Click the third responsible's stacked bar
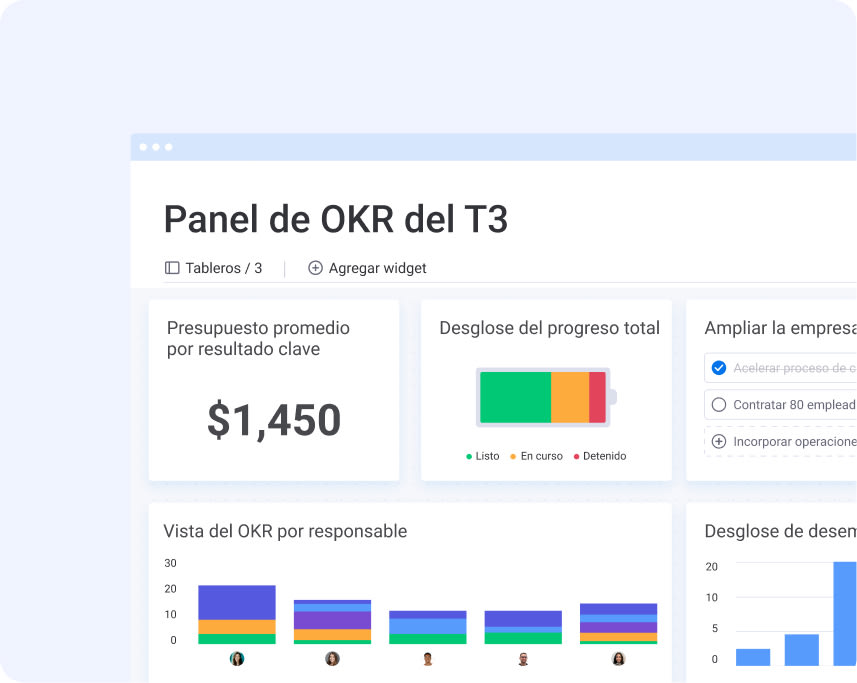 [427, 627]
